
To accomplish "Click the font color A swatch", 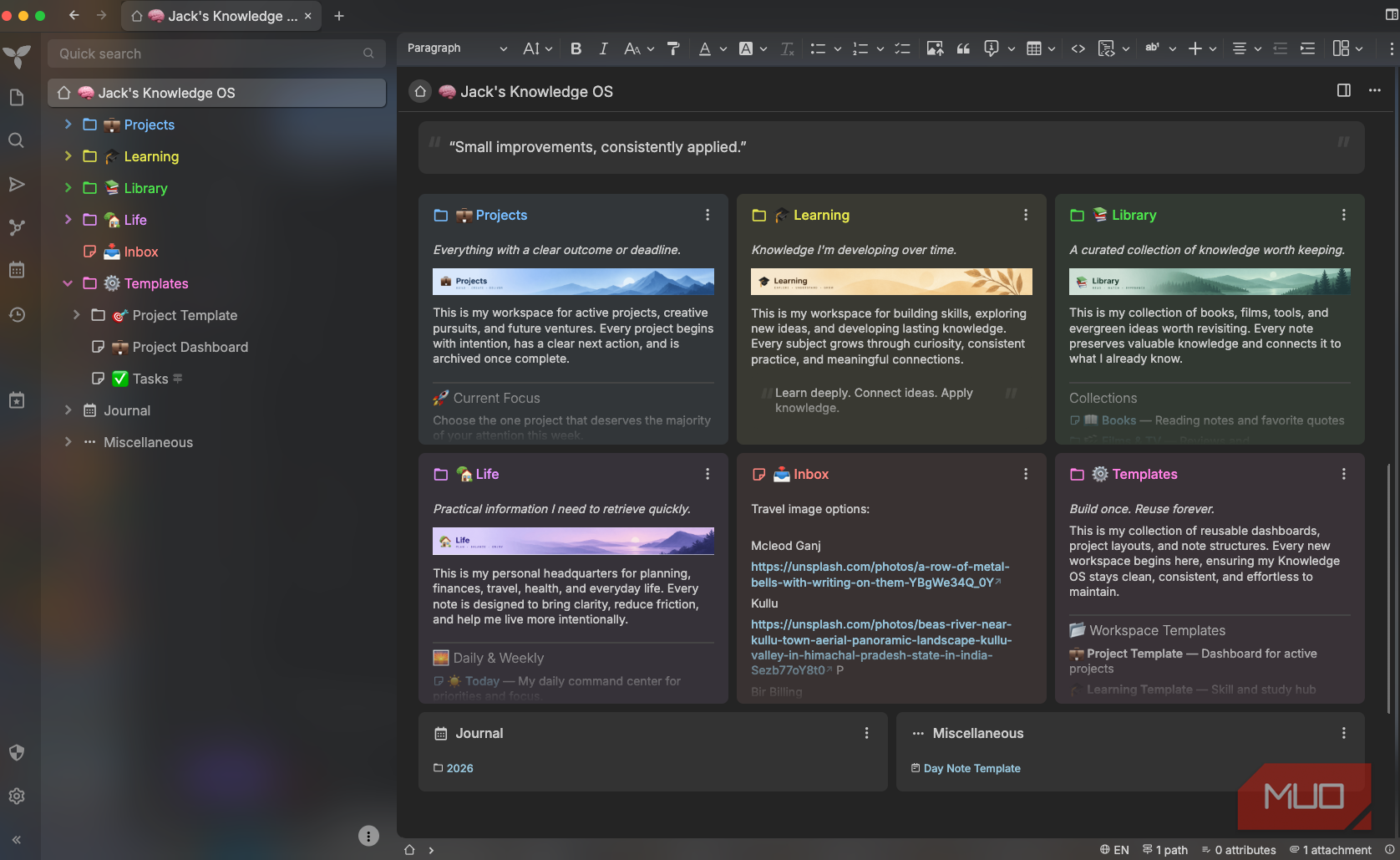I will (x=705, y=48).
